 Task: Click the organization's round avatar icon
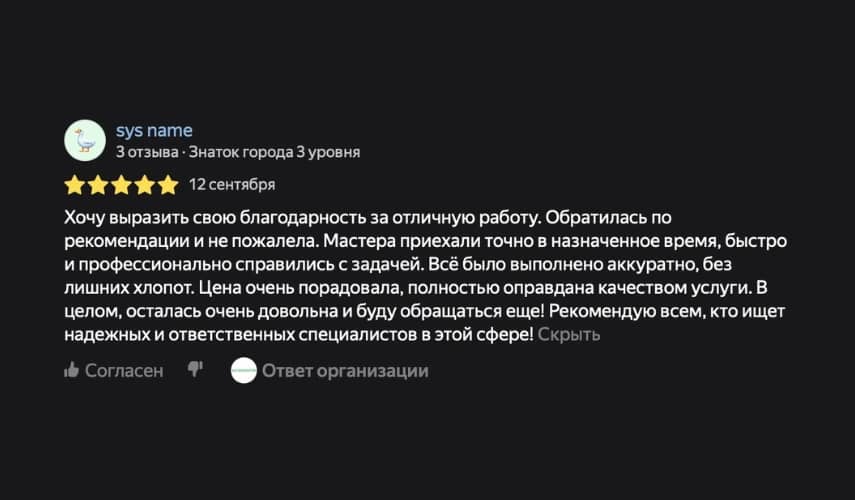pyautogui.click(x=243, y=371)
